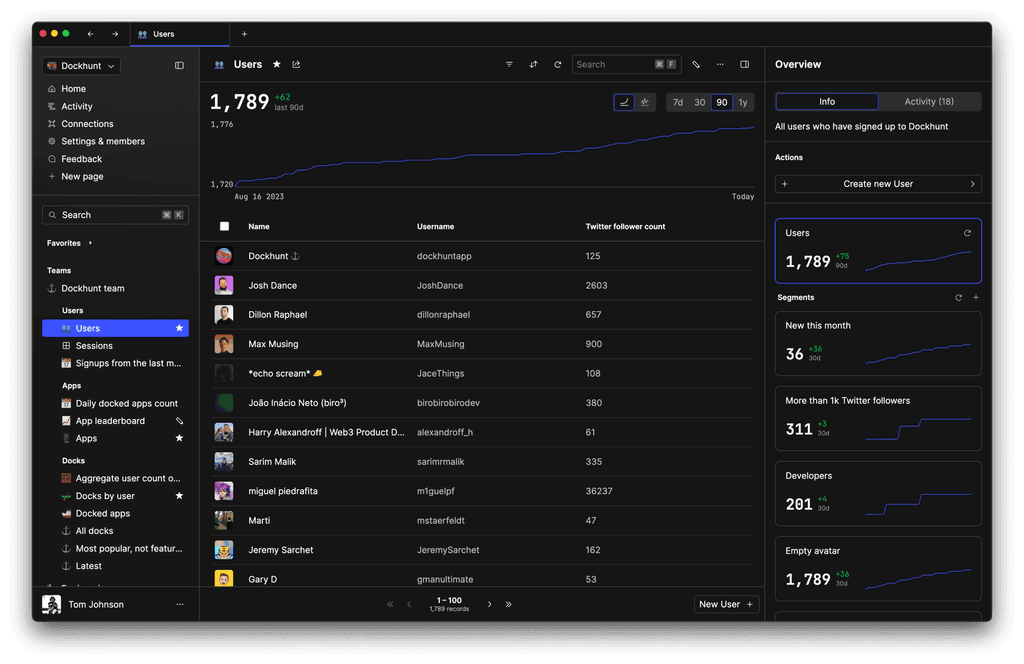Tick the select-all checkbox in table header
This screenshot has height=664, width=1024.
click(x=224, y=227)
